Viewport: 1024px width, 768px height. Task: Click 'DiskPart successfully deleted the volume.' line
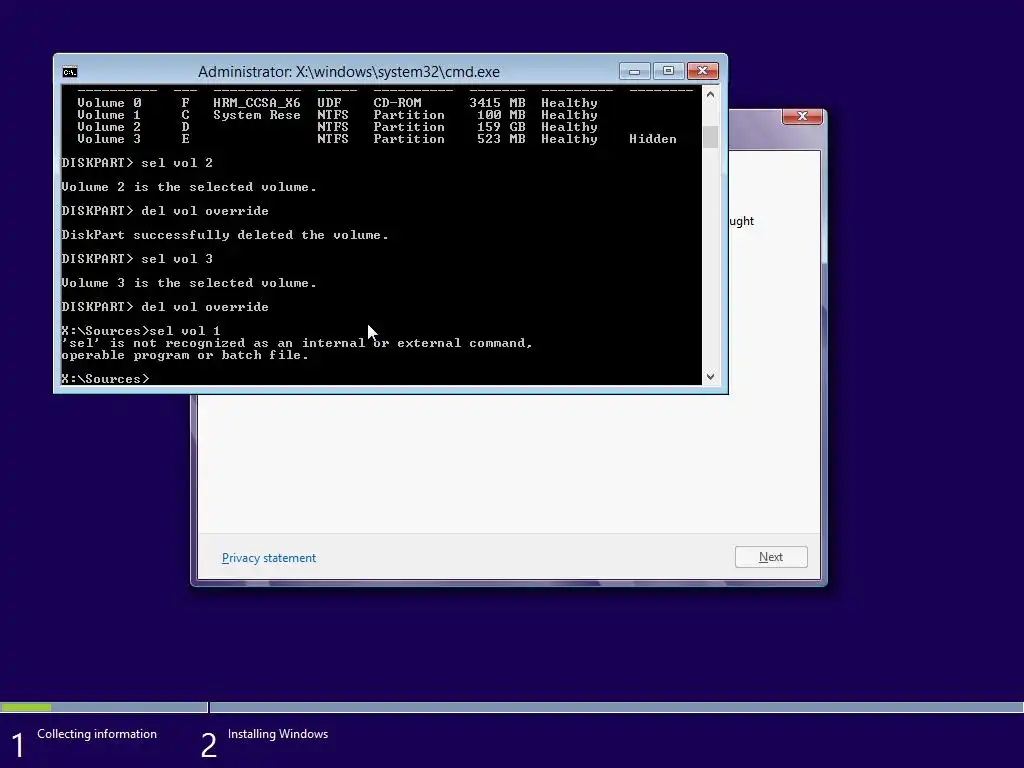coord(225,235)
